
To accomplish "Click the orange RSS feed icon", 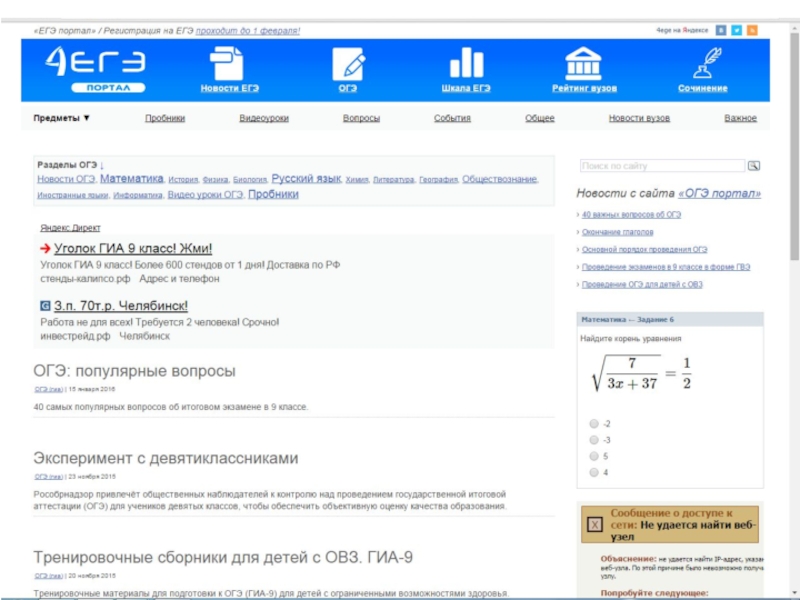I will [753, 30].
